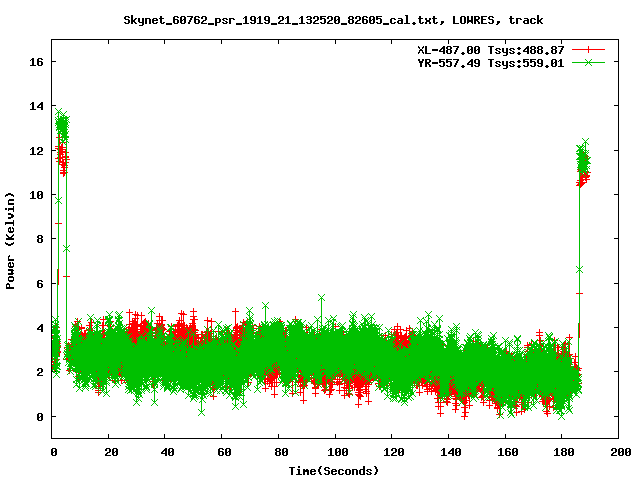Click y-axis tick label 12
Image resolution: width=640 pixels, height=480 pixels.
[36, 151]
